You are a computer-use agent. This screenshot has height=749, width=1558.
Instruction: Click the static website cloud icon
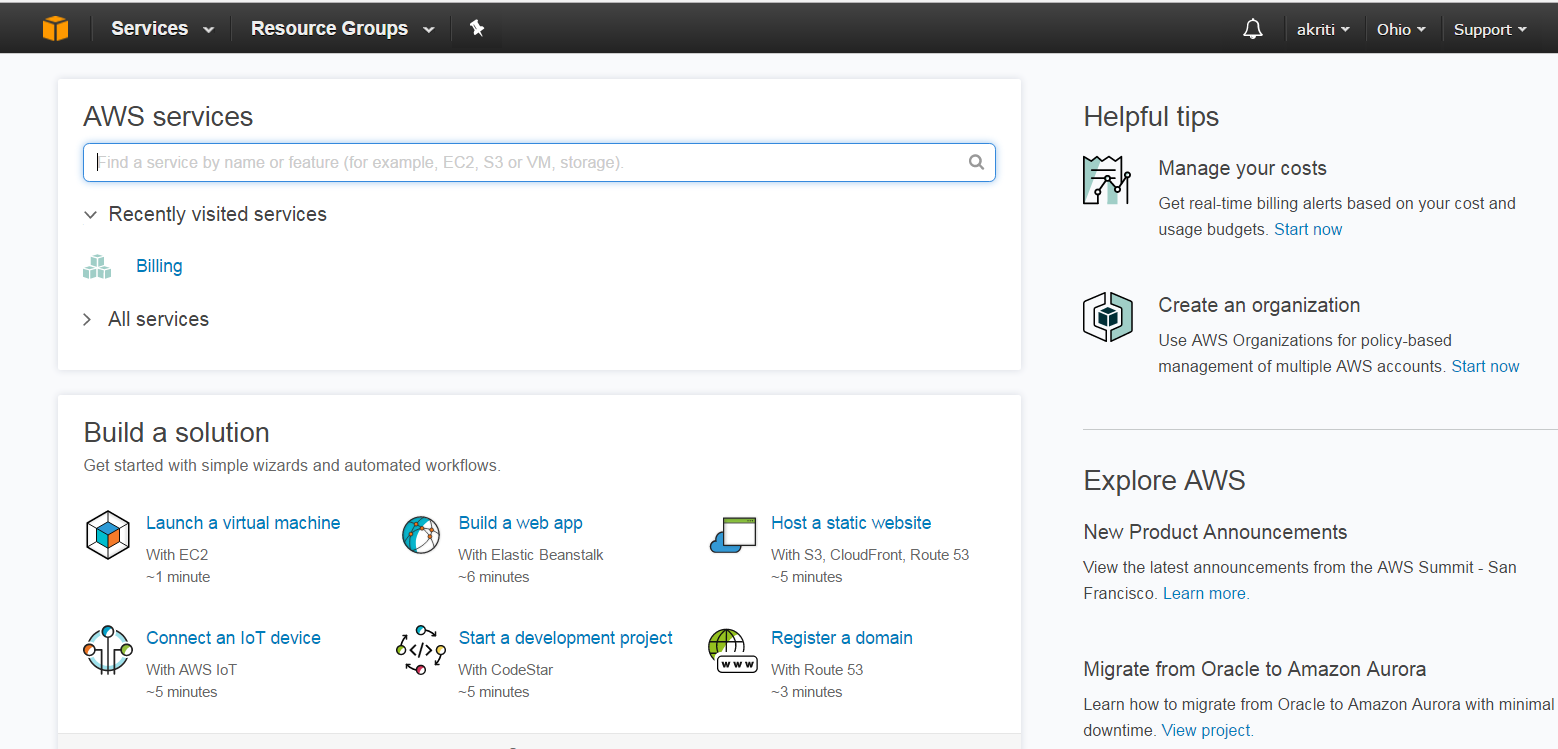[733, 535]
